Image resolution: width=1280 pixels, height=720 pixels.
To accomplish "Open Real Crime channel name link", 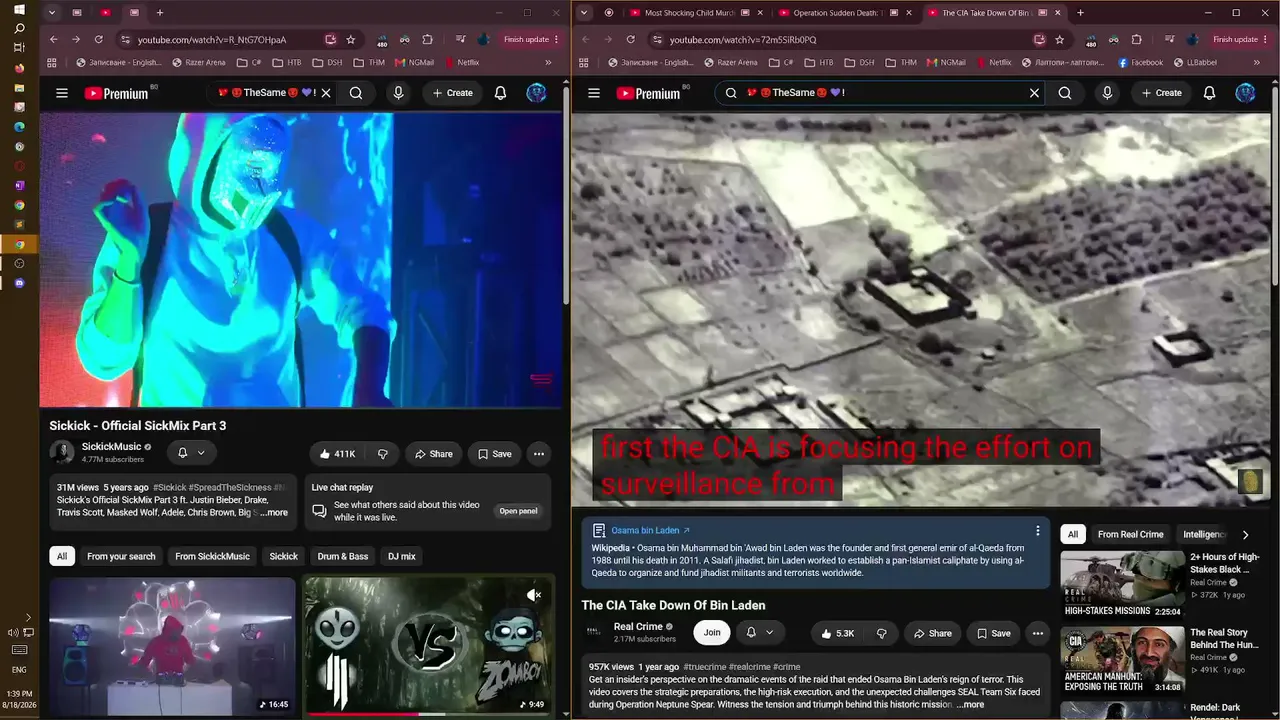I will tap(638, 627).
